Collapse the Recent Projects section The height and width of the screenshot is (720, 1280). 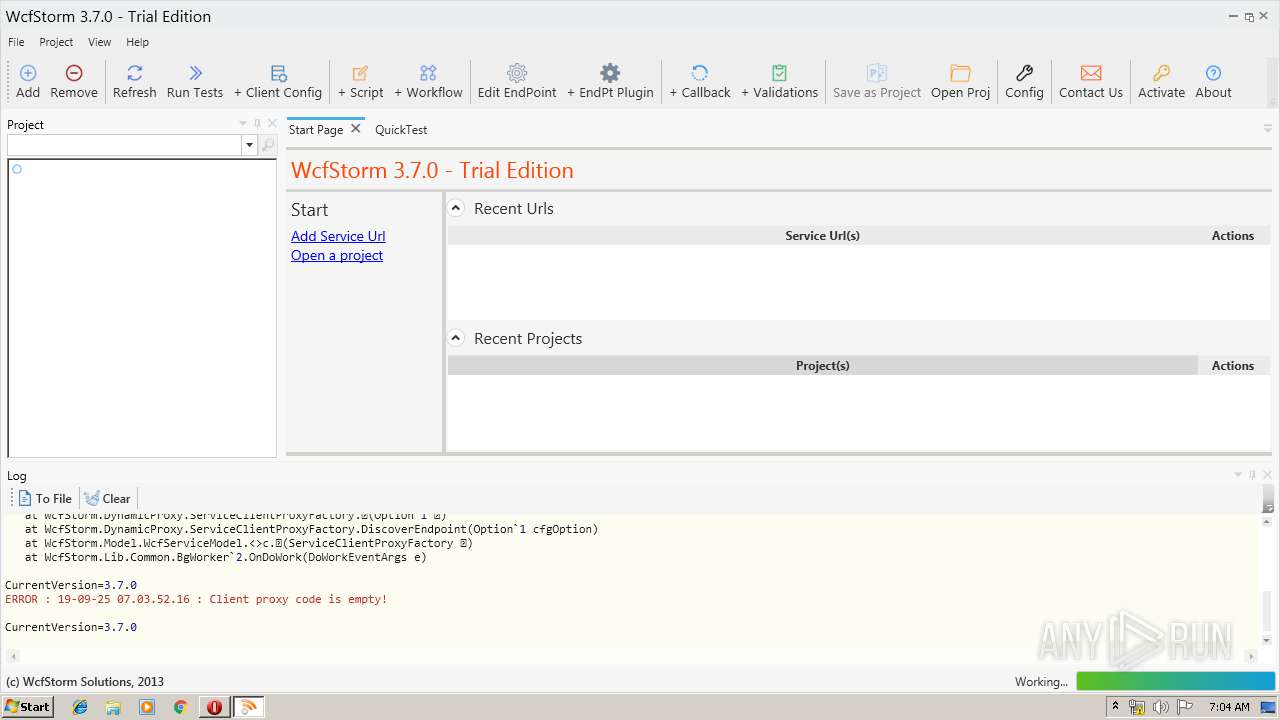[456, 338]
